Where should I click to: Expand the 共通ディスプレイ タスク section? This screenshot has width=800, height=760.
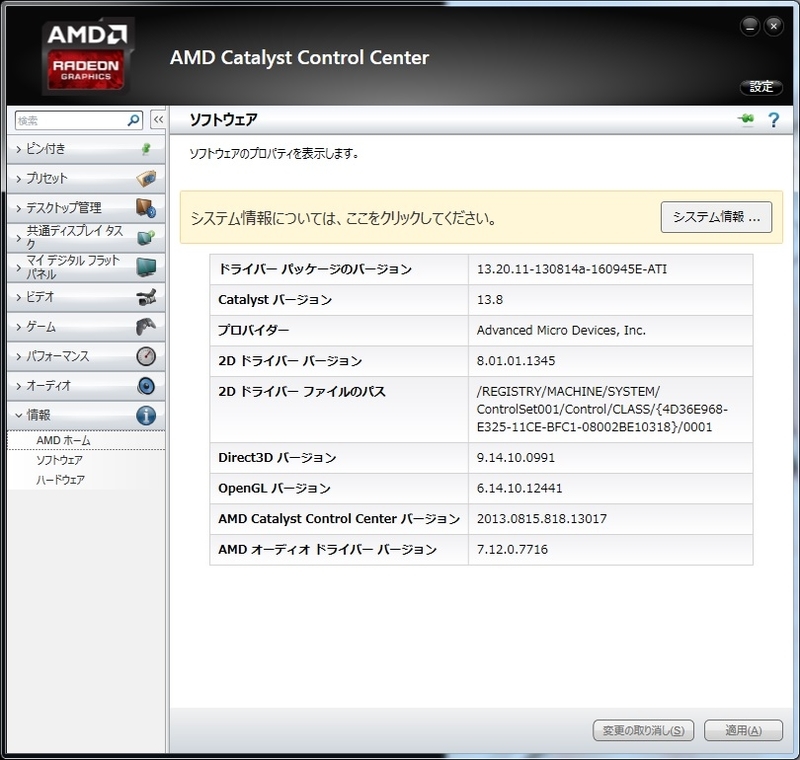(86, 238)
